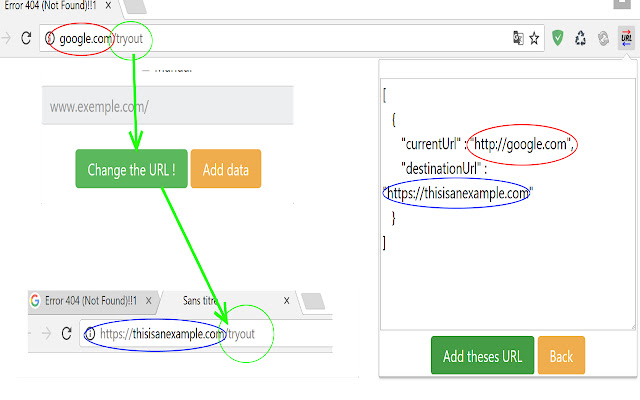Go forward in the lower browser
The width and height of the screenshot is (640, 400).
pos(47,334)
